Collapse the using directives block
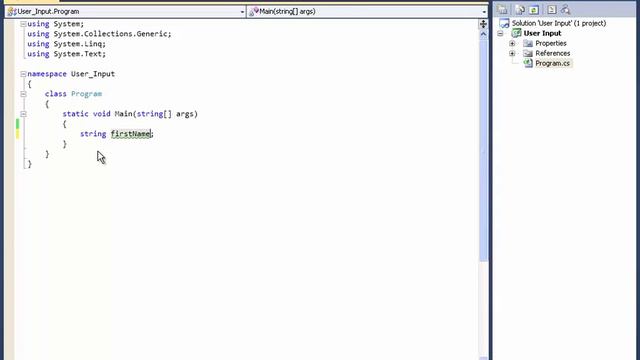 tap(23, 24)
